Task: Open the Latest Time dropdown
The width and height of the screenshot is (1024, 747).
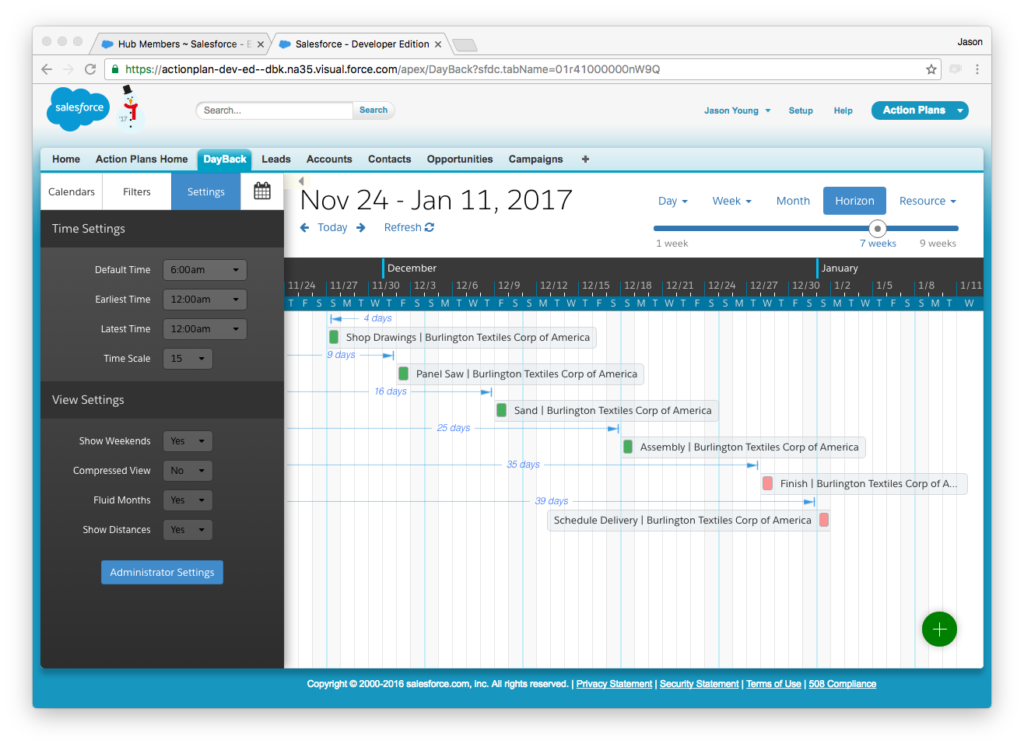Action: point(204,328)
